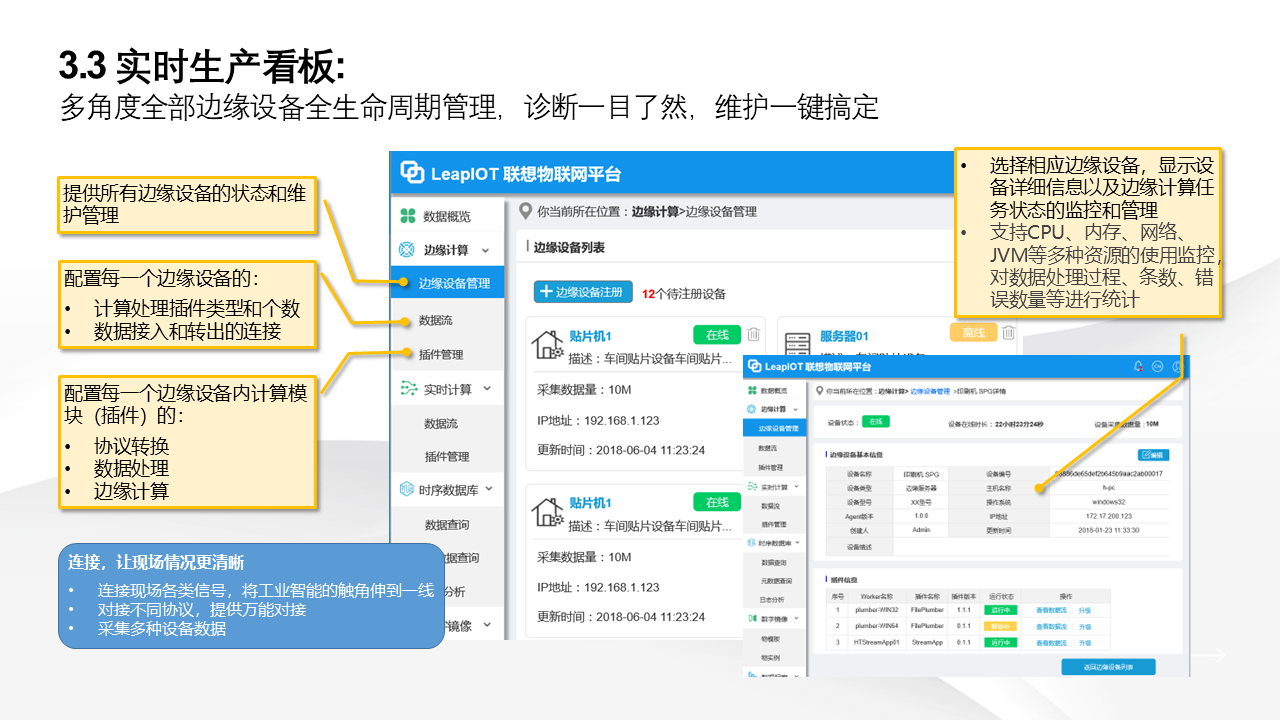Viewport: 1280px width, 720px height.
Task: Click trash icon on 服务器01 card
Action: tap(1009, 333)
